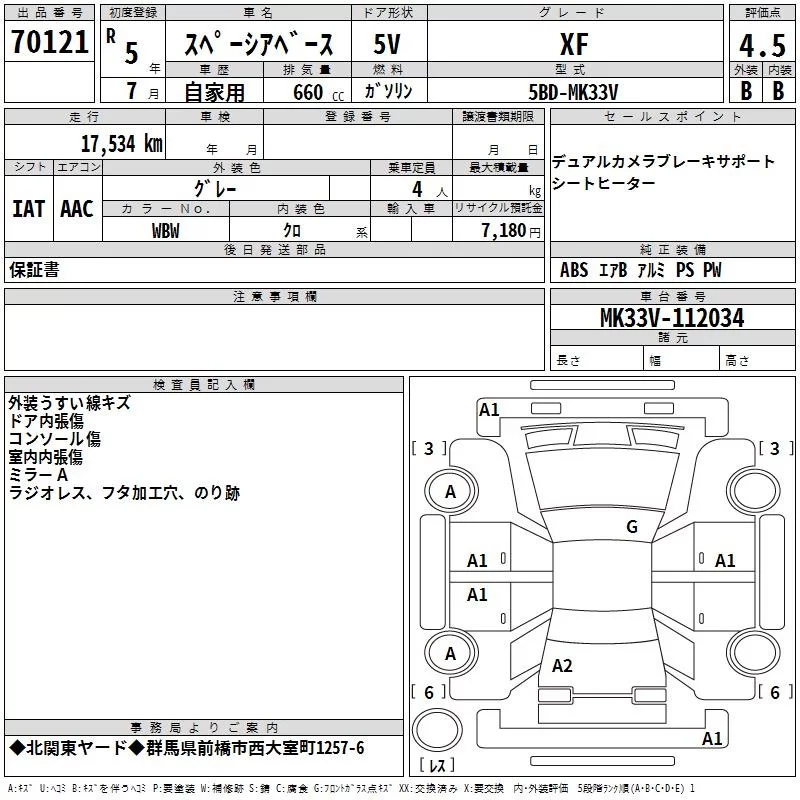This screenshot has width=800, height=800.
Task: Select the シートヒーター sales point line
Action: coord(604,183)
